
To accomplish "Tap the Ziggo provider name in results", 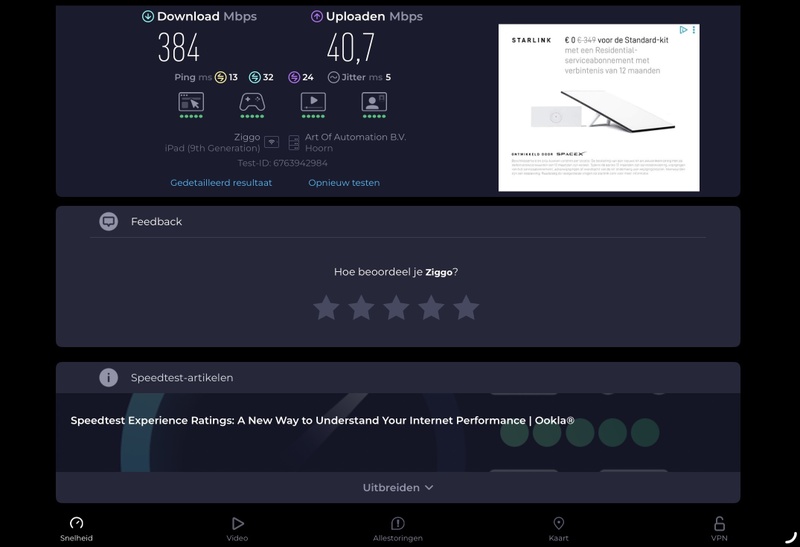I will click(x=247, y=137).
